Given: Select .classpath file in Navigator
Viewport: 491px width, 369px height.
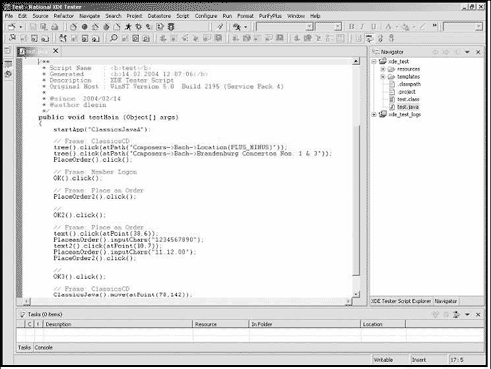Looking at the screenshot, I should click(409, 84).
